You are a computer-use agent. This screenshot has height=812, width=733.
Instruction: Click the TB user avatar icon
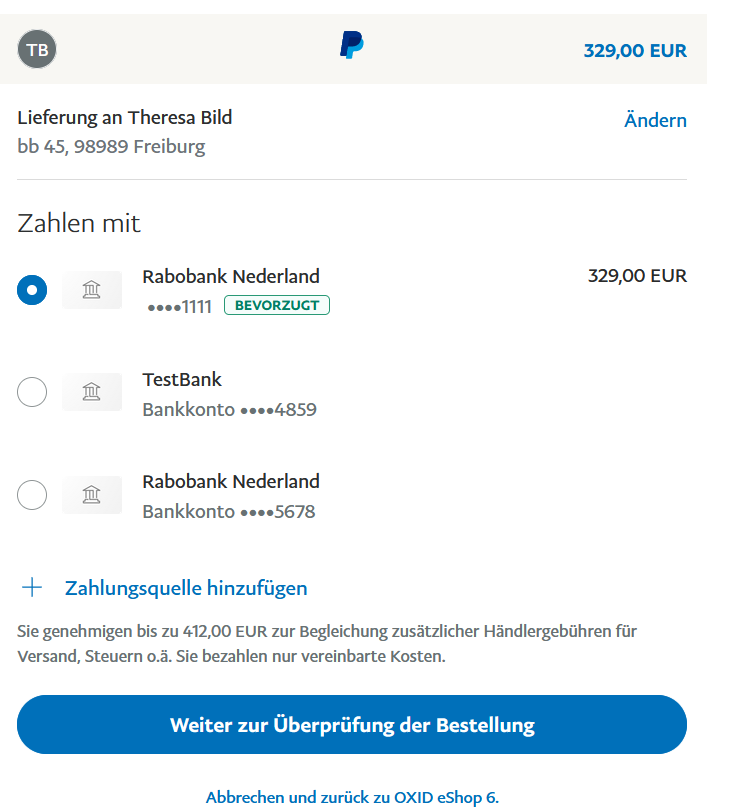pos(37,49)
